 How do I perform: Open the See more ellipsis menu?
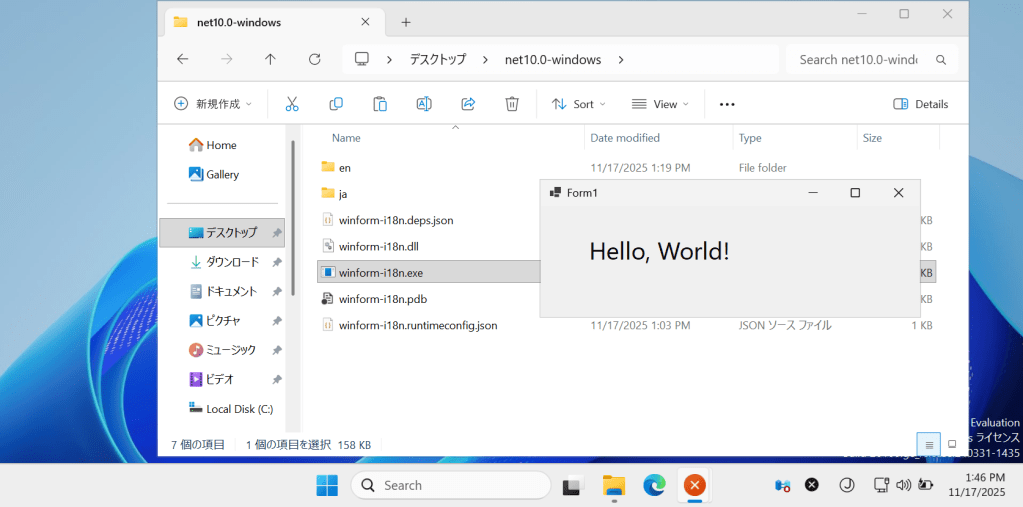tap(727, 104)
